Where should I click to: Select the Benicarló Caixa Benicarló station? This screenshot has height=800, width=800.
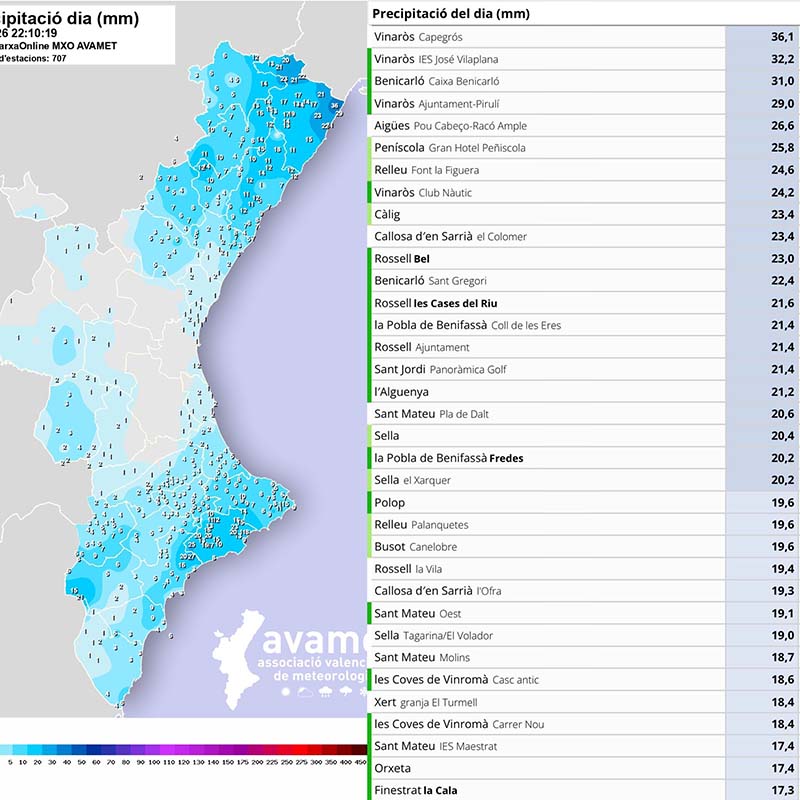click(x=545, y=81)
